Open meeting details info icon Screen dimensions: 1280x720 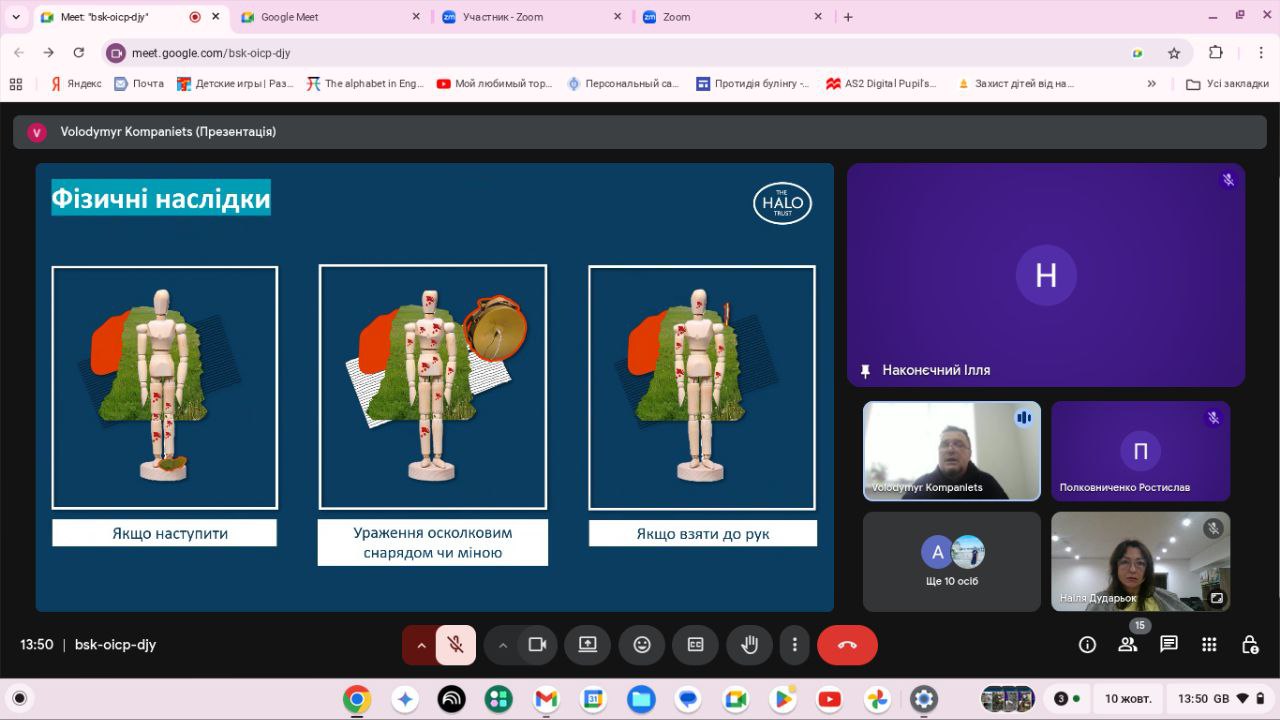(x=1087, y=645)
